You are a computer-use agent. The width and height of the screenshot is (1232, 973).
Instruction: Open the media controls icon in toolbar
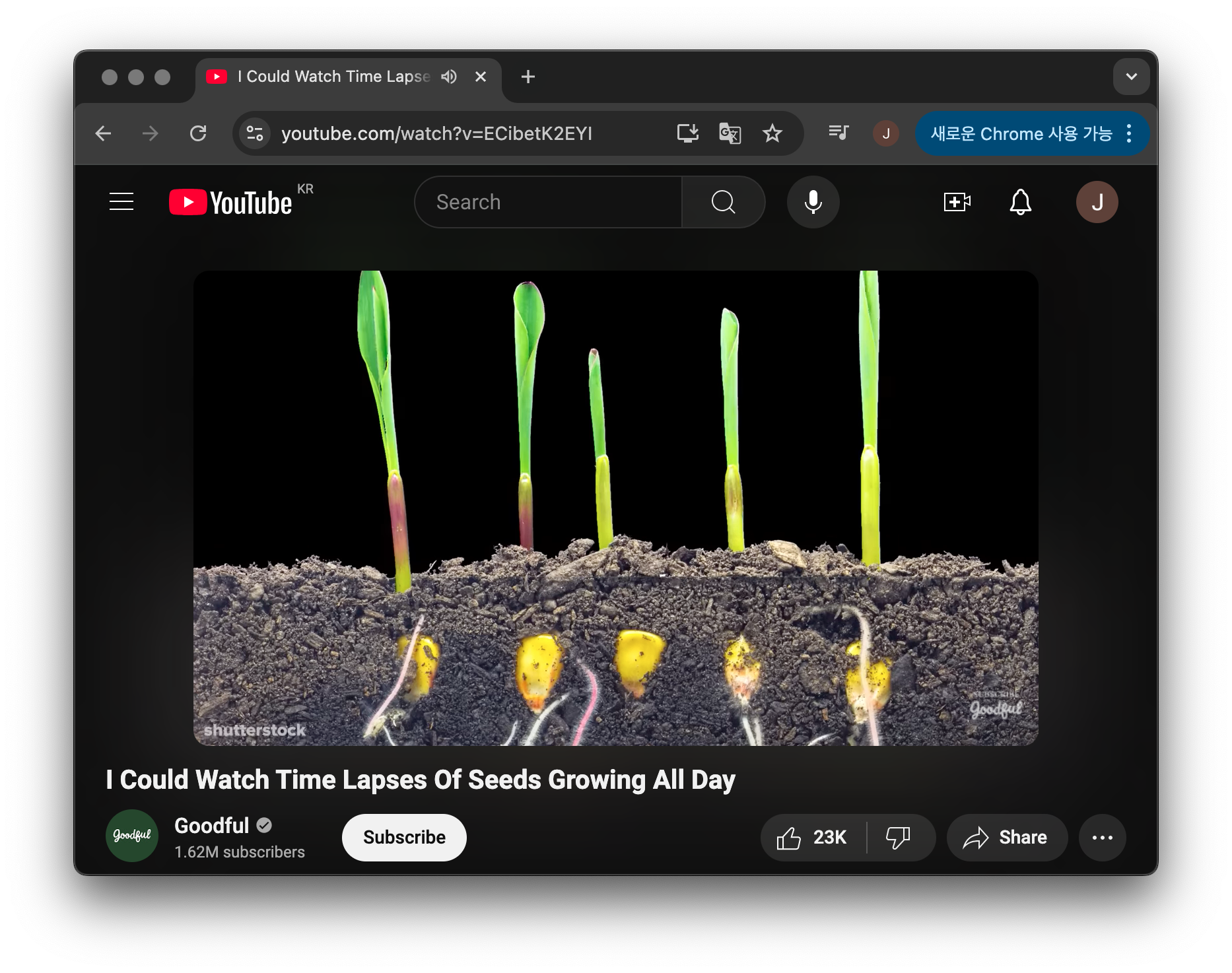tap(838, 133)
